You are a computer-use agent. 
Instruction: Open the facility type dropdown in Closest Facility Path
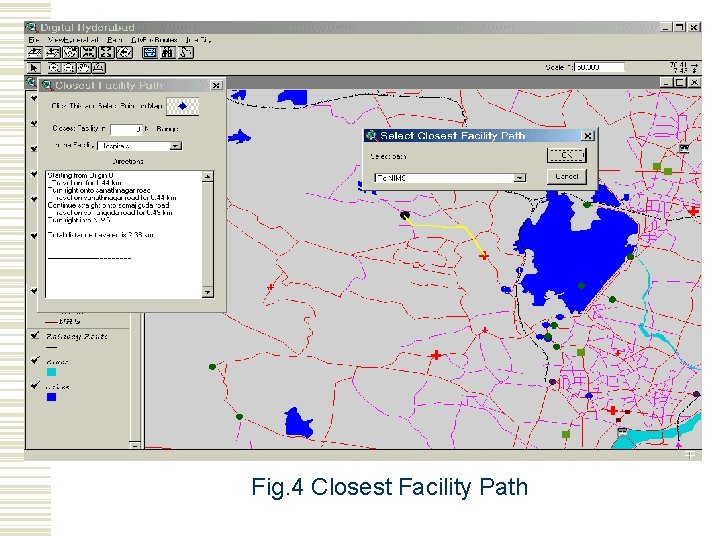(x=140, y=146)
